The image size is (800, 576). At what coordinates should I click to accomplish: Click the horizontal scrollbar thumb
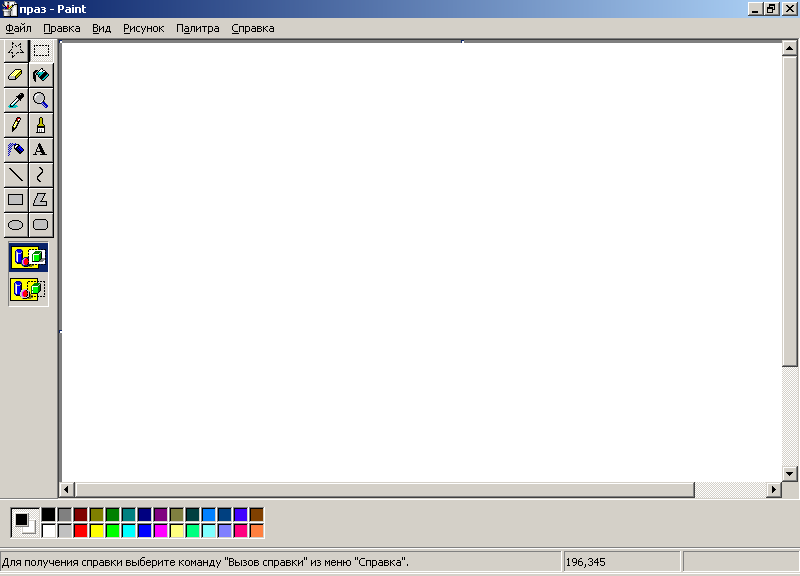tap(384, 489)
